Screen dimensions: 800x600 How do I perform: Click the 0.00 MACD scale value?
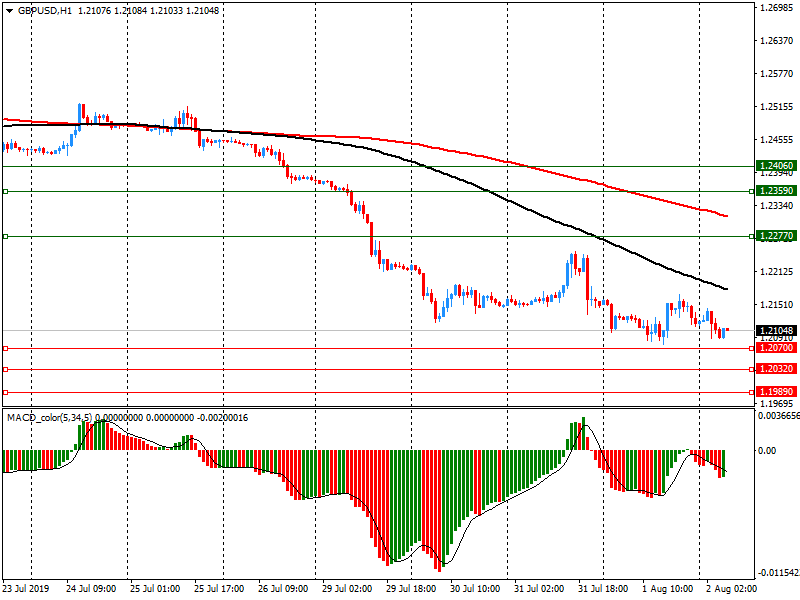coord(767,451)
